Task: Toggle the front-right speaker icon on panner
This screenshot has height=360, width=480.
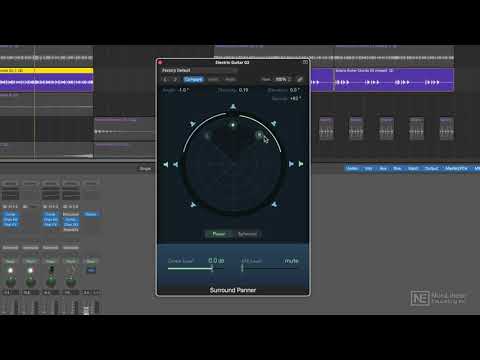Action: click(274, 124)
